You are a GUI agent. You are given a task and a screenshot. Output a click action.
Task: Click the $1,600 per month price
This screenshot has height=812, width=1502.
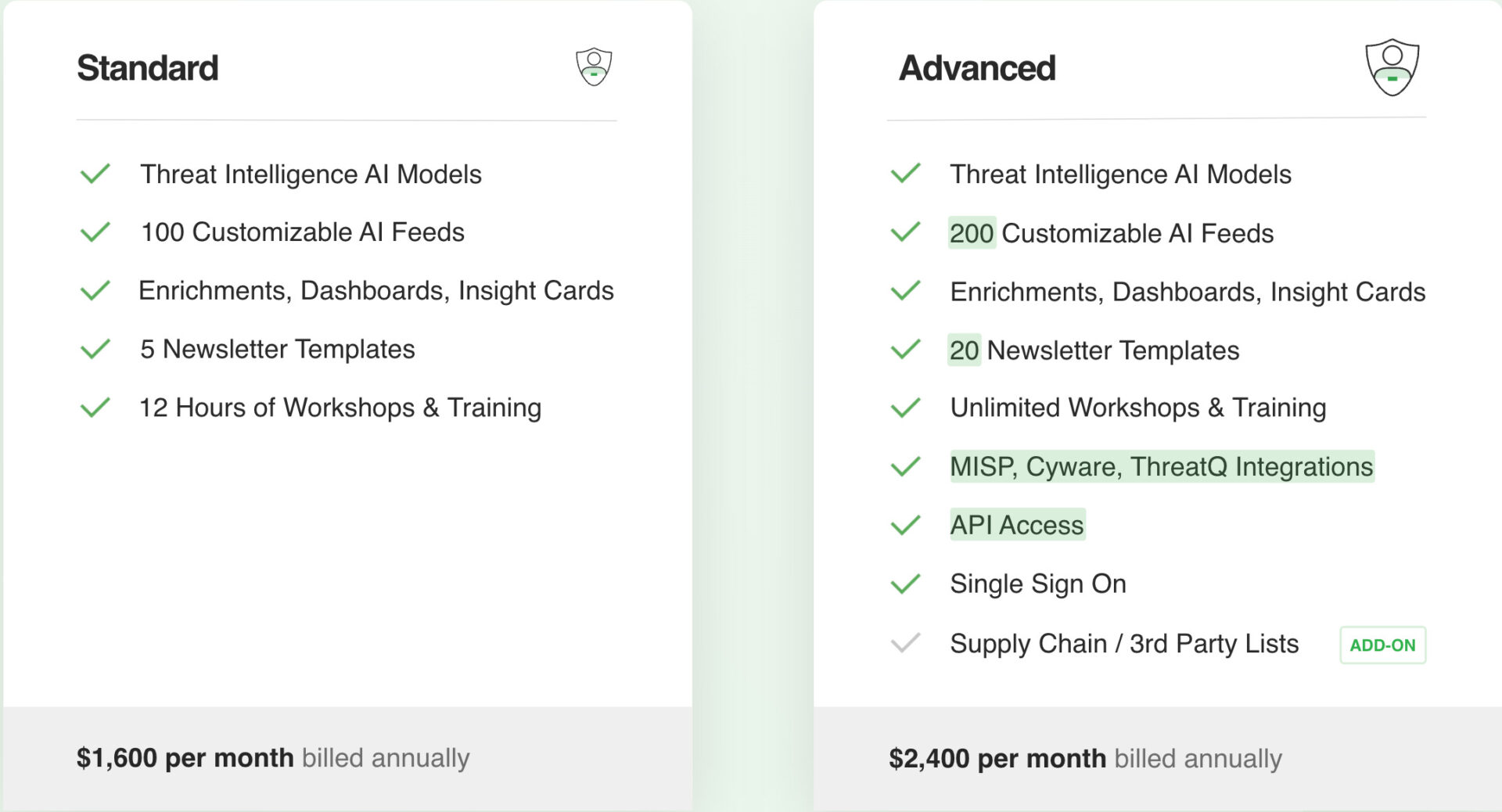pyautogui.click(x=185, y=757)
